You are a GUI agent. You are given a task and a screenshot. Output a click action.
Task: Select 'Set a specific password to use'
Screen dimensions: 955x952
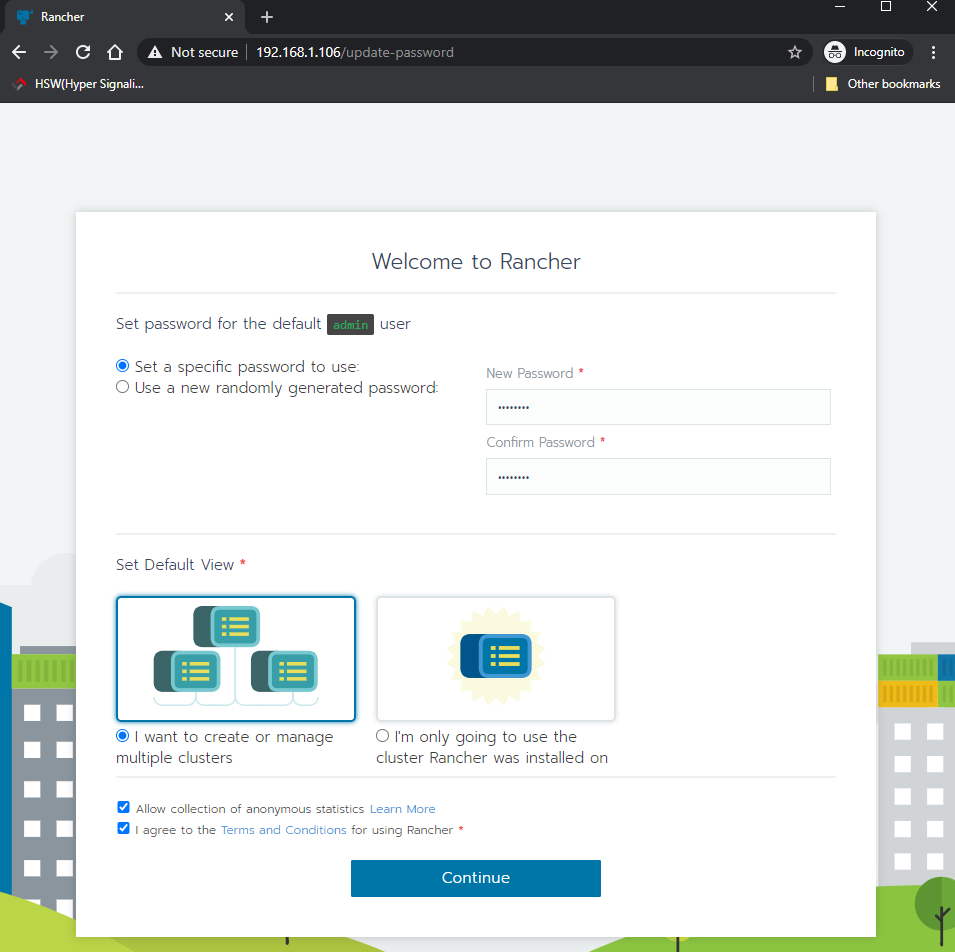tap(122, 366)
